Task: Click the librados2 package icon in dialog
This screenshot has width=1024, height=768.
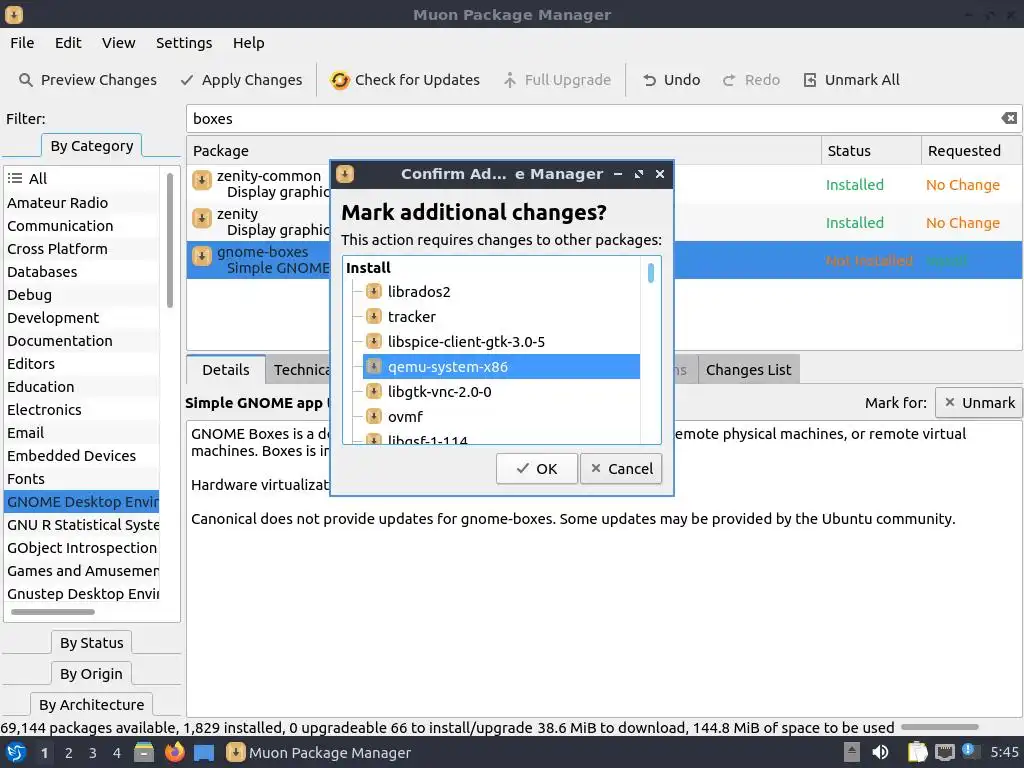Action: pyautogui.click(x=374, y=291)
